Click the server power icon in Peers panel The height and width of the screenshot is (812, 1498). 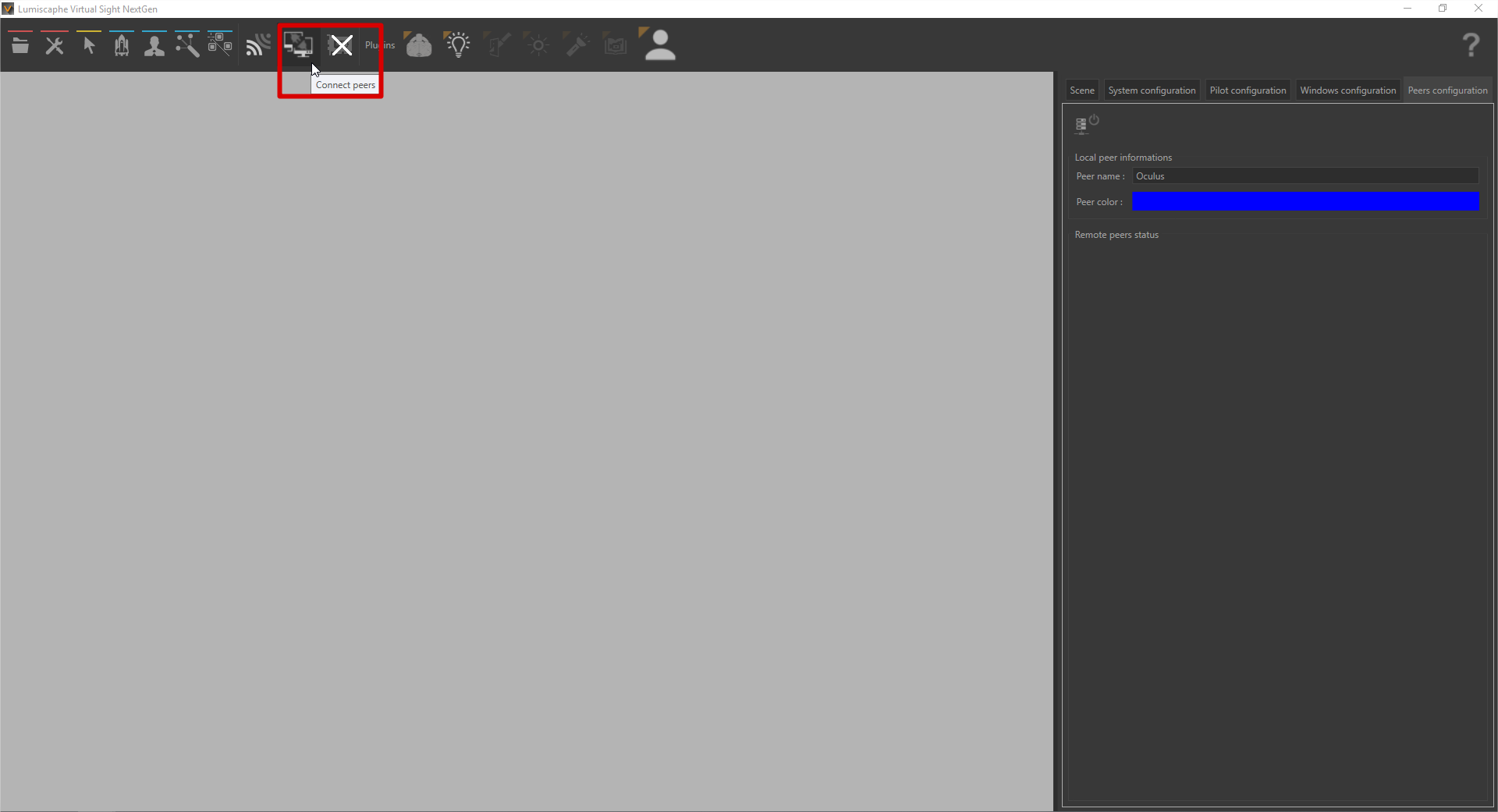coord(1086,123)
